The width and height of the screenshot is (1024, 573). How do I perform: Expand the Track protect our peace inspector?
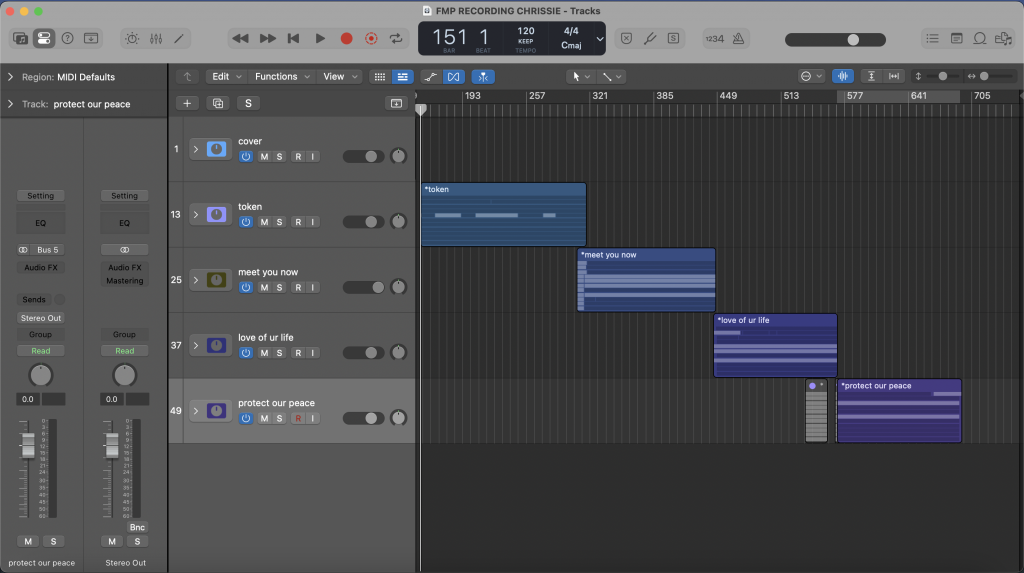pos(10,104)
